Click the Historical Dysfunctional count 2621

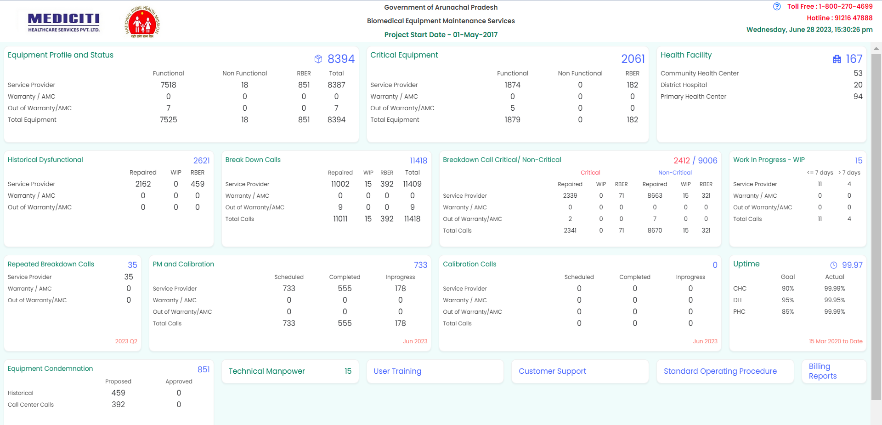point(201,160)
